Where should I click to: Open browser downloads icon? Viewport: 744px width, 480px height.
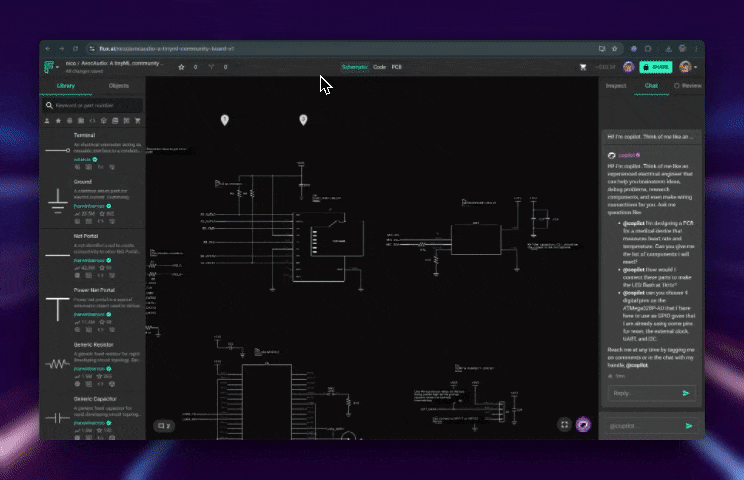(x=669, y=49)
